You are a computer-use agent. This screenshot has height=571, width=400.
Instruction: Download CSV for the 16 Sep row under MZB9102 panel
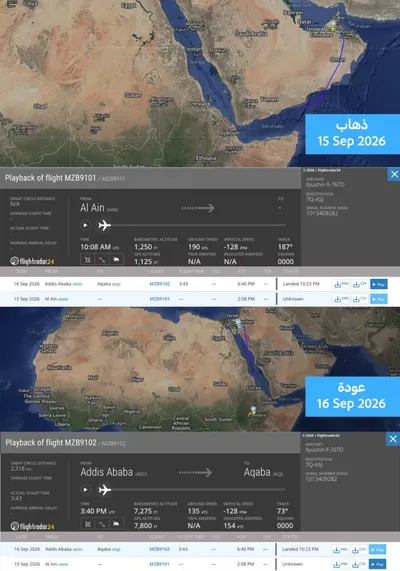pyautogui.click(x=360, y=549)
